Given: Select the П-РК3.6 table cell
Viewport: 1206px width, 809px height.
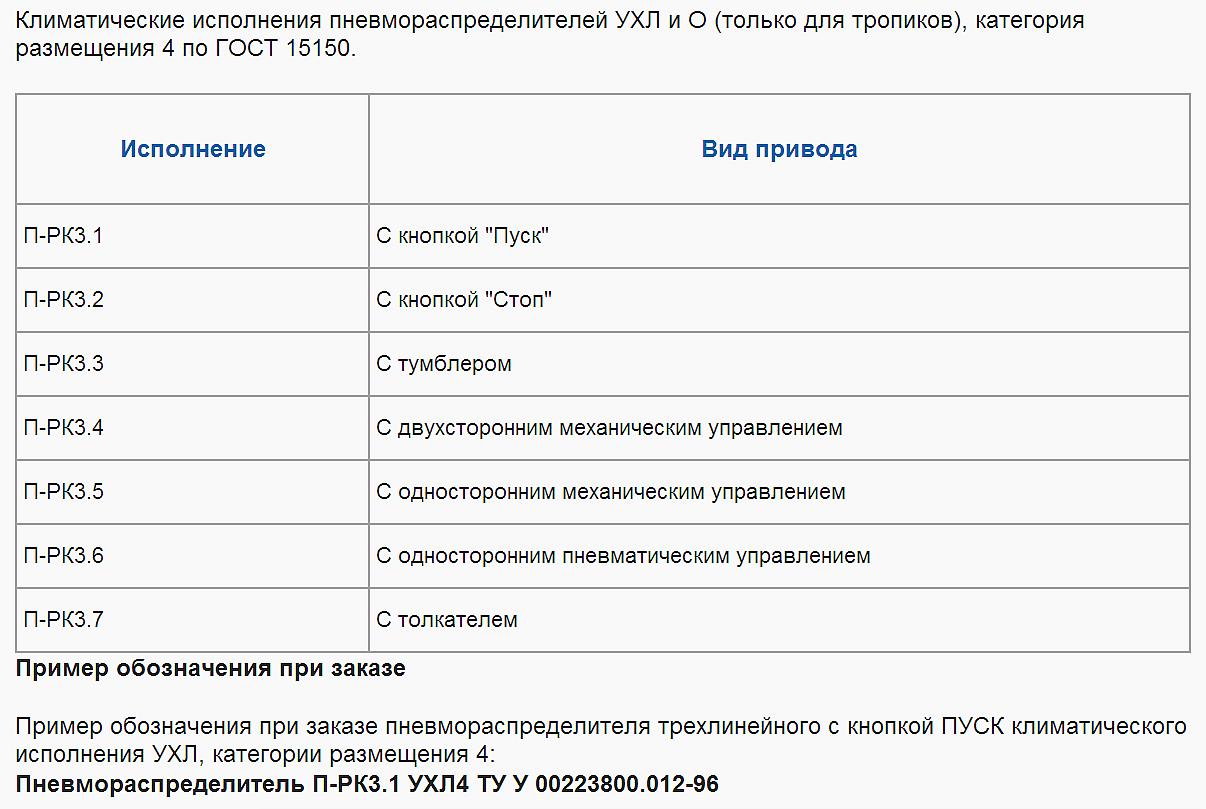Looking at the screenshot, I should point(193,556).
